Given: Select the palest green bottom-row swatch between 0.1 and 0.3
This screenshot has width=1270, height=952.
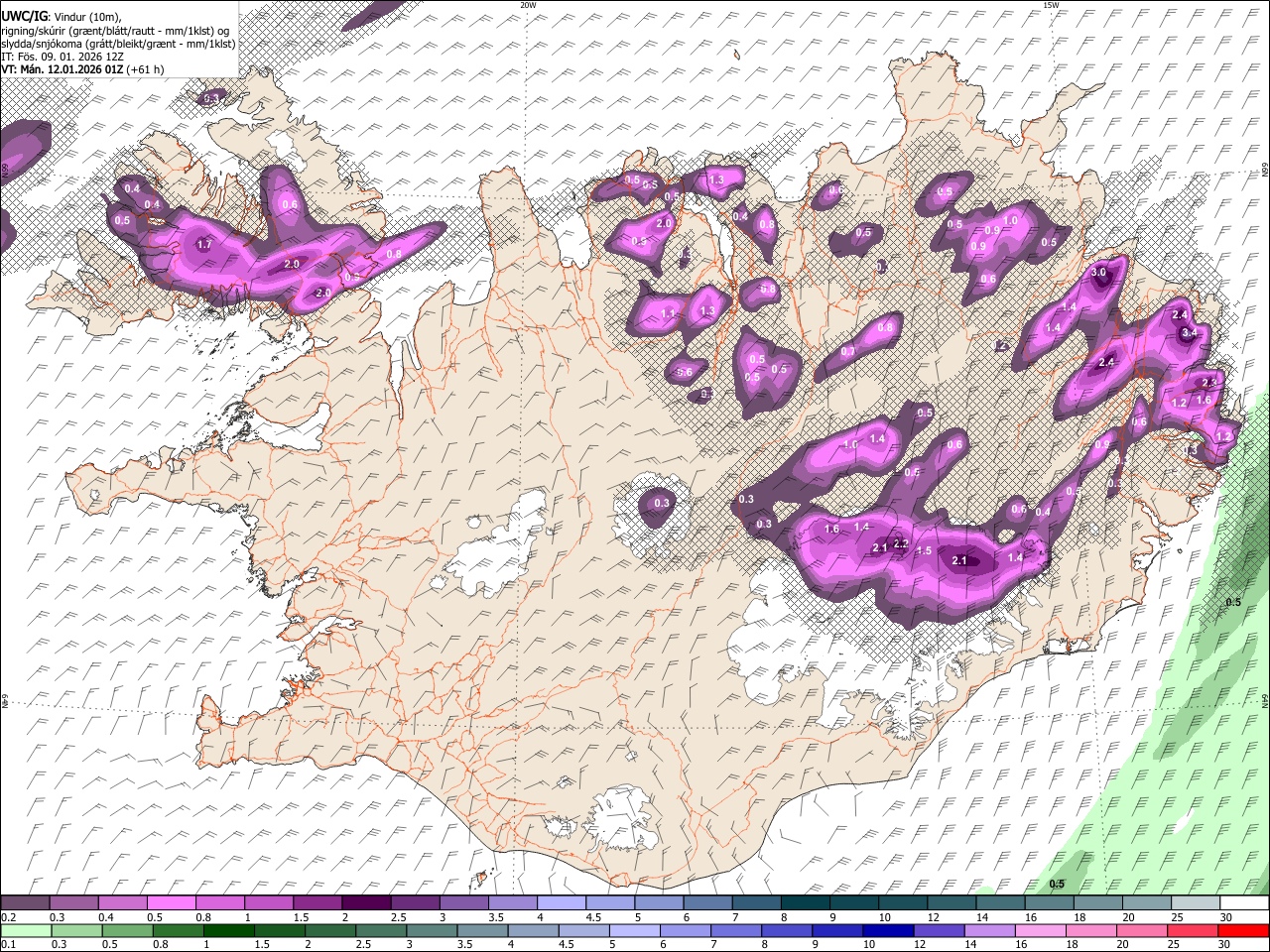Looking at the screenshot, I should pos(25,930).
